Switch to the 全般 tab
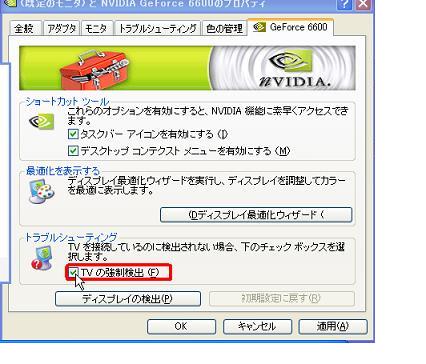The height and width of the screenshot is (364, 426). pyautogui.click(x=25, y=28)
